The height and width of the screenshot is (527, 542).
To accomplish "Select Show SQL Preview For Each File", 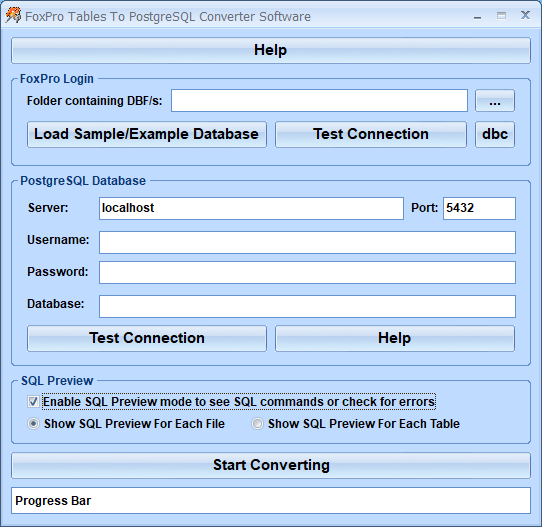I will pyautogui.click(x=126, y=424).
